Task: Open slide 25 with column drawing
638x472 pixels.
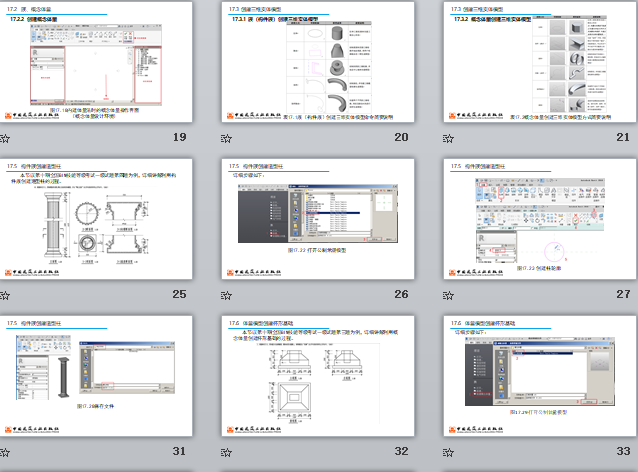Action: point(95,220)
